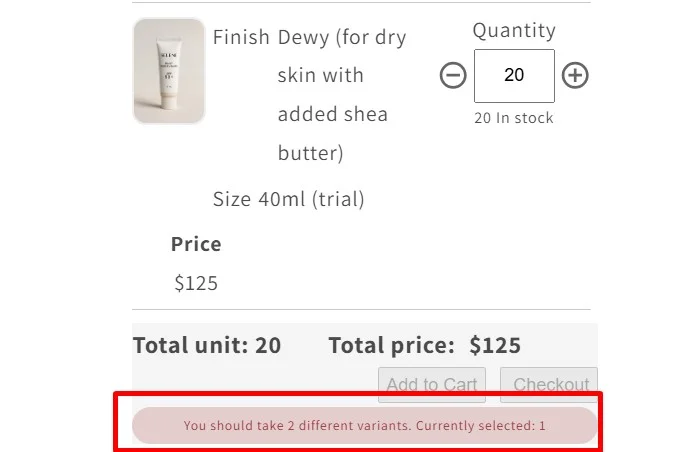Select the 'Currently selected: 1' text
This screenshot has width=687, height=452.
tap(481, 425)
